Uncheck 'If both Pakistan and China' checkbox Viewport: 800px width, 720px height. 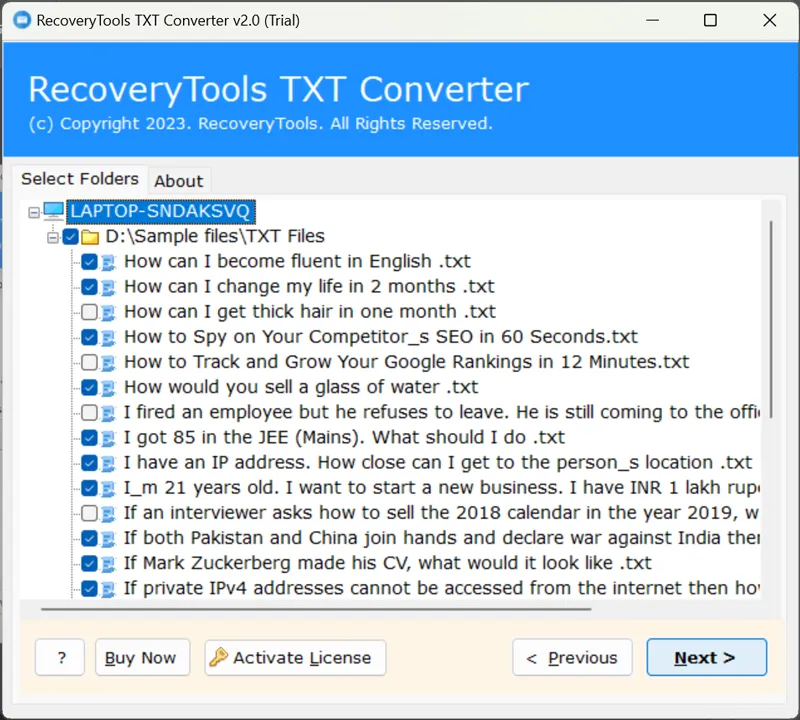[89, 538]
